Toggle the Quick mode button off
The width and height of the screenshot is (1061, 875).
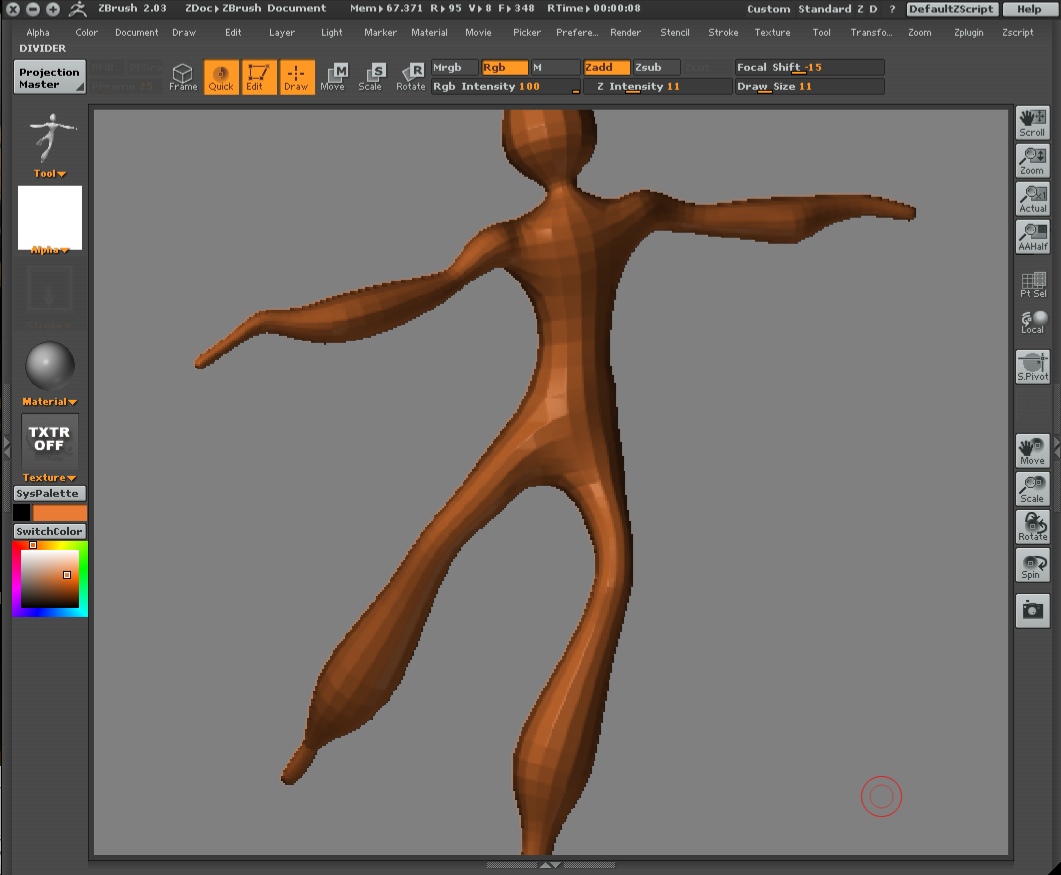point(221,75)
